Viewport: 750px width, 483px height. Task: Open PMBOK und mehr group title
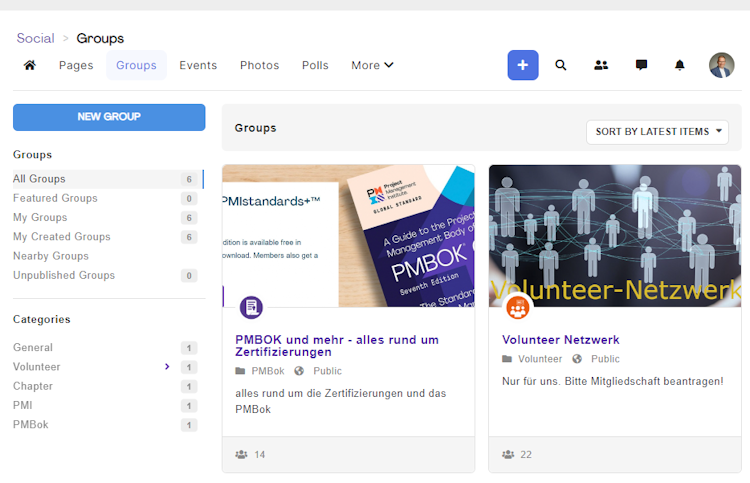(x=337, y=346)
